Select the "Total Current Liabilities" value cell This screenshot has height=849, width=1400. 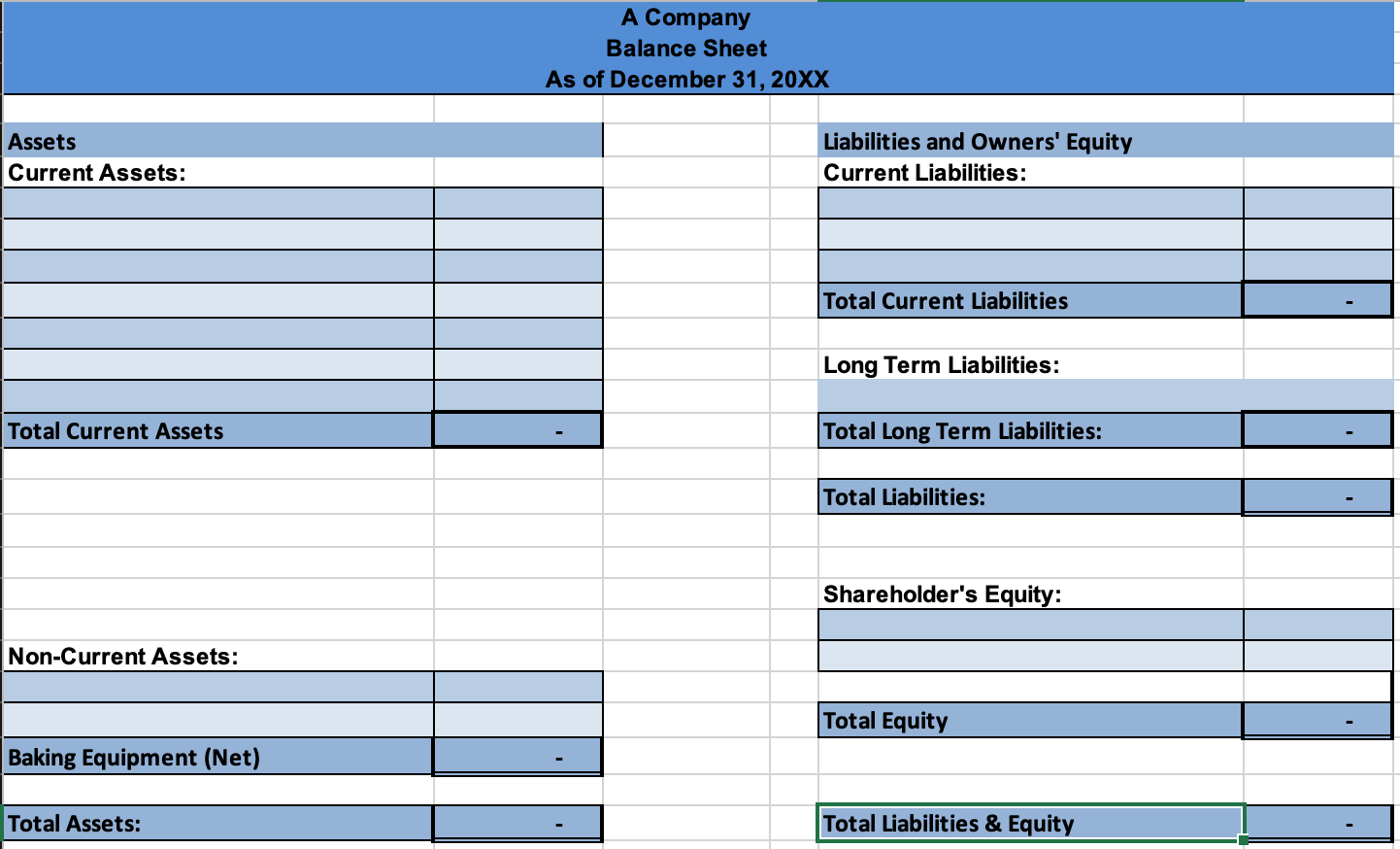point(1317,301)
